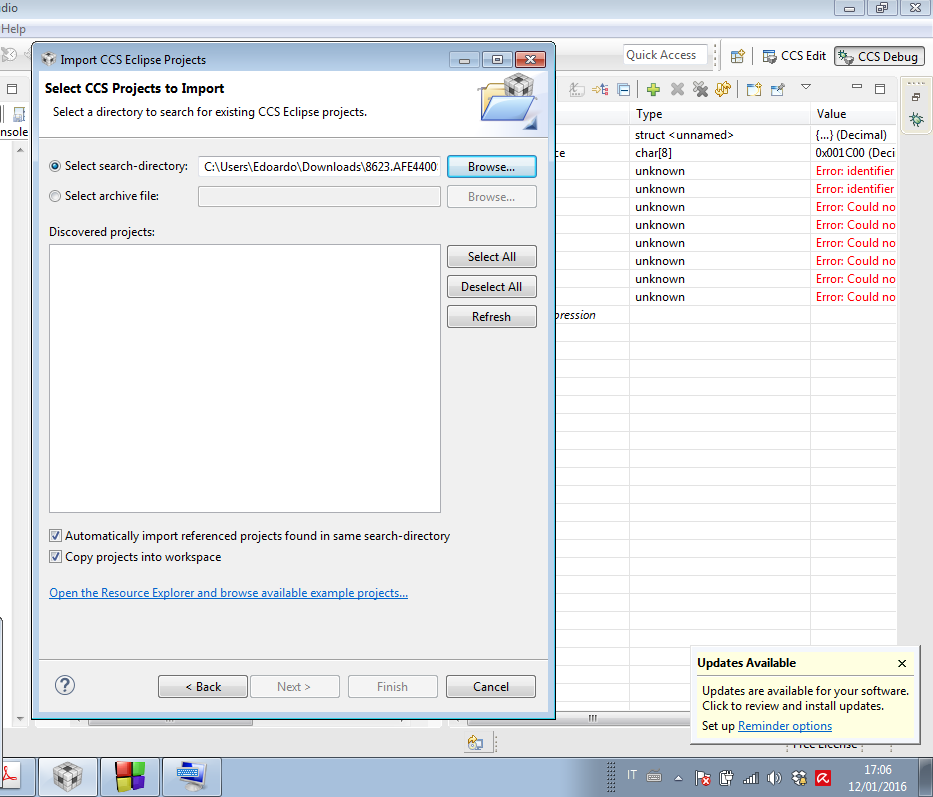This screenshot has height=797, width=933.
Task: Click the Deselect All button
Action: (x=491, y=287)
